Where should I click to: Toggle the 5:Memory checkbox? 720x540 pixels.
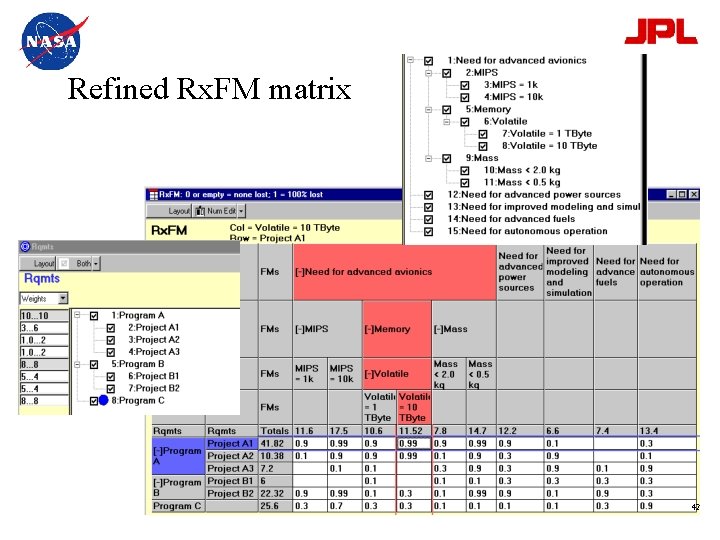(x=446, y=110)
